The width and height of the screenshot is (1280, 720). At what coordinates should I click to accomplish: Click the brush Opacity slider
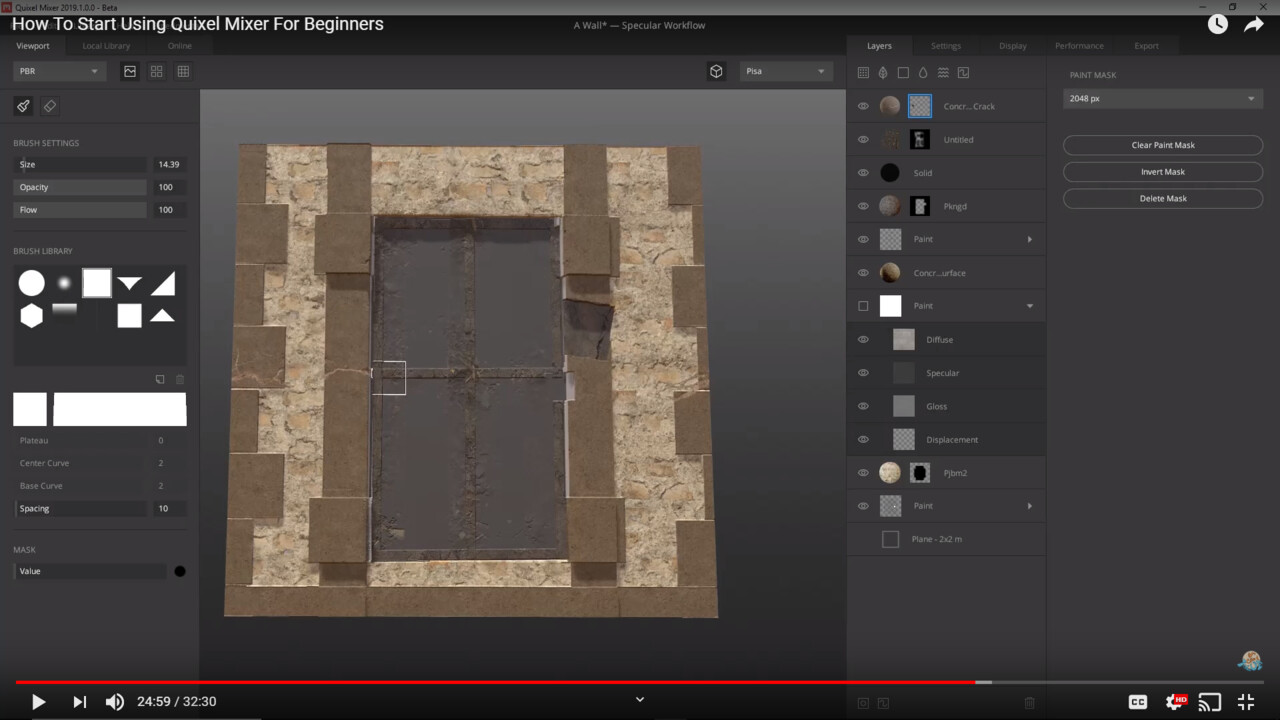coord(80,187)
